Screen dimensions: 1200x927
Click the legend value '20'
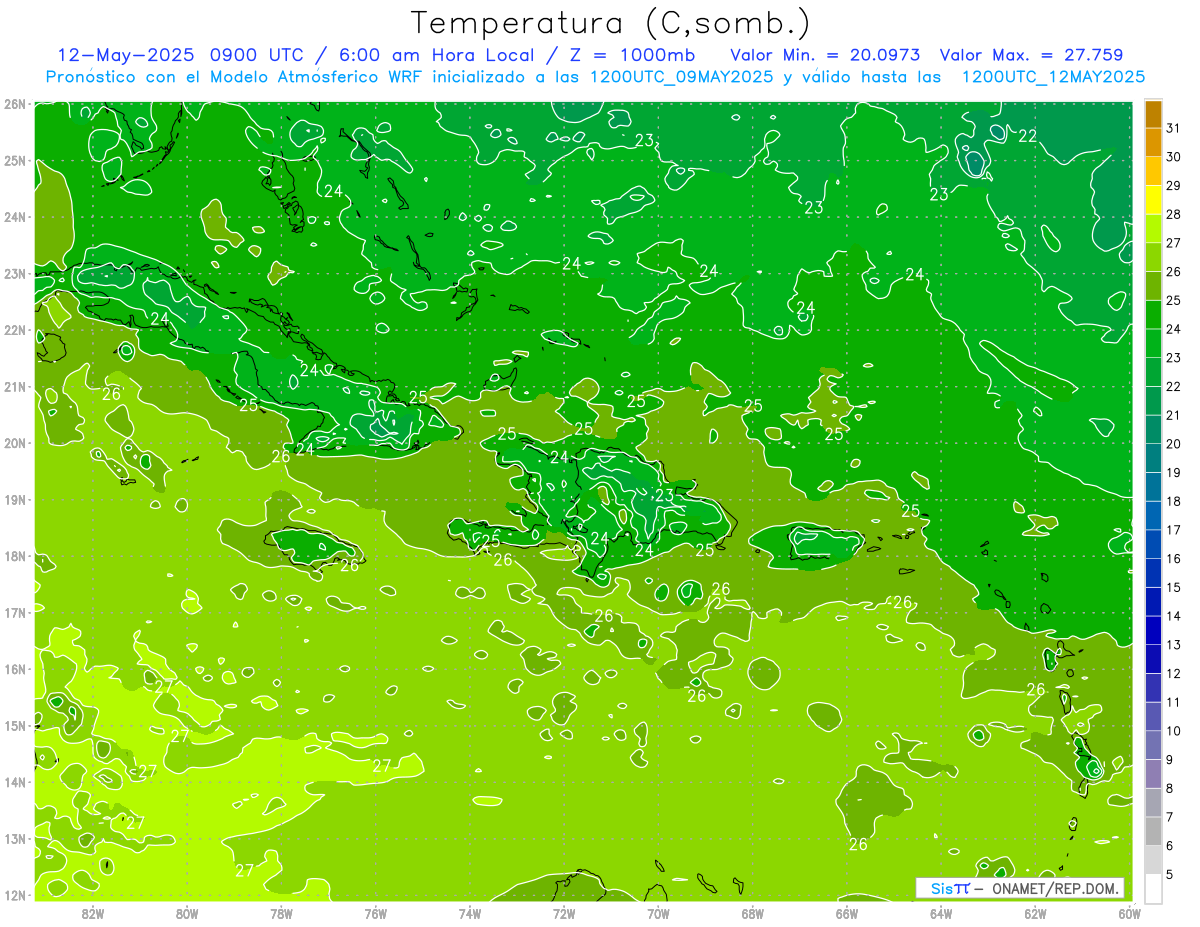pos(1174,444)
